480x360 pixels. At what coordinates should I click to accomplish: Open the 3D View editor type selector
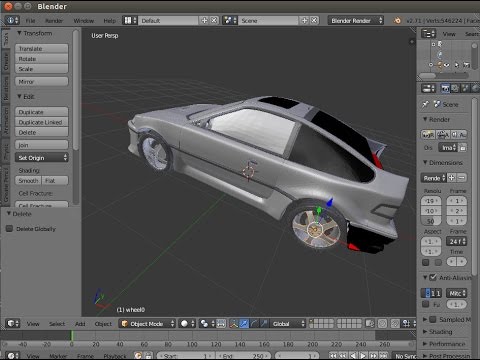(x=13, y=323)
